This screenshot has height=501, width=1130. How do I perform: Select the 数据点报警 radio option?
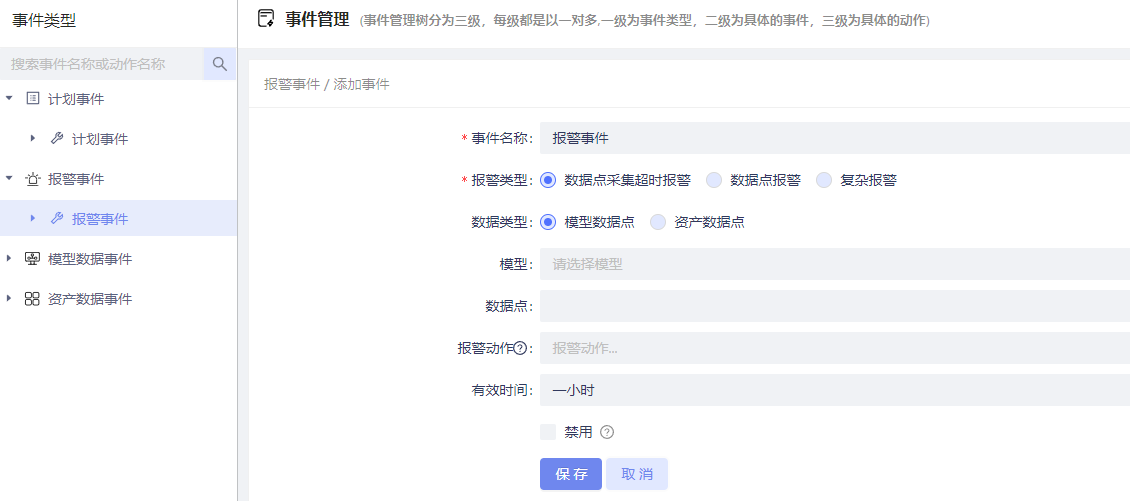pos(714,180)
